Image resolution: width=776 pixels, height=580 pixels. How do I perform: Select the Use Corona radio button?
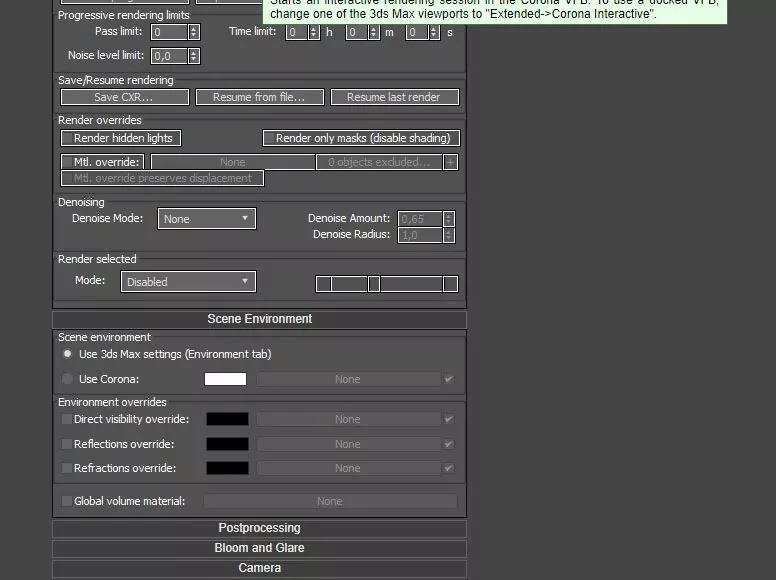68,379
